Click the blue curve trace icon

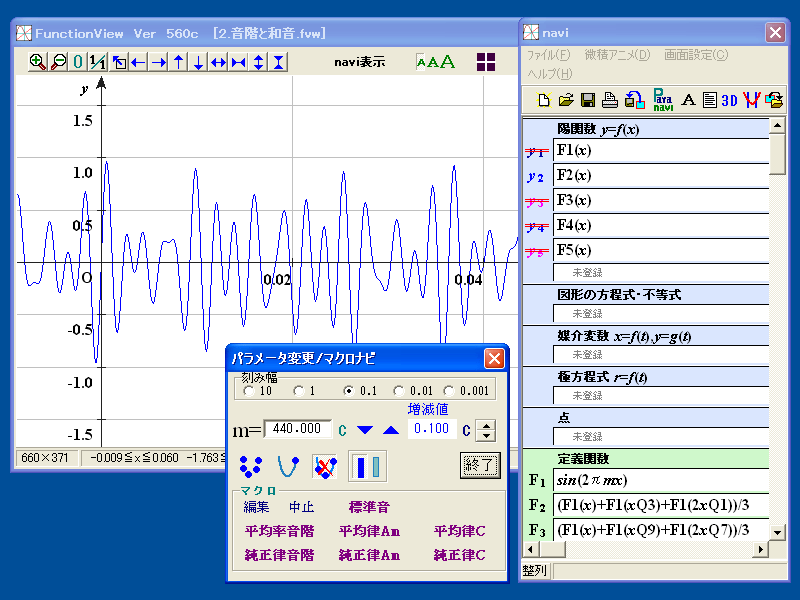point(288,466)
